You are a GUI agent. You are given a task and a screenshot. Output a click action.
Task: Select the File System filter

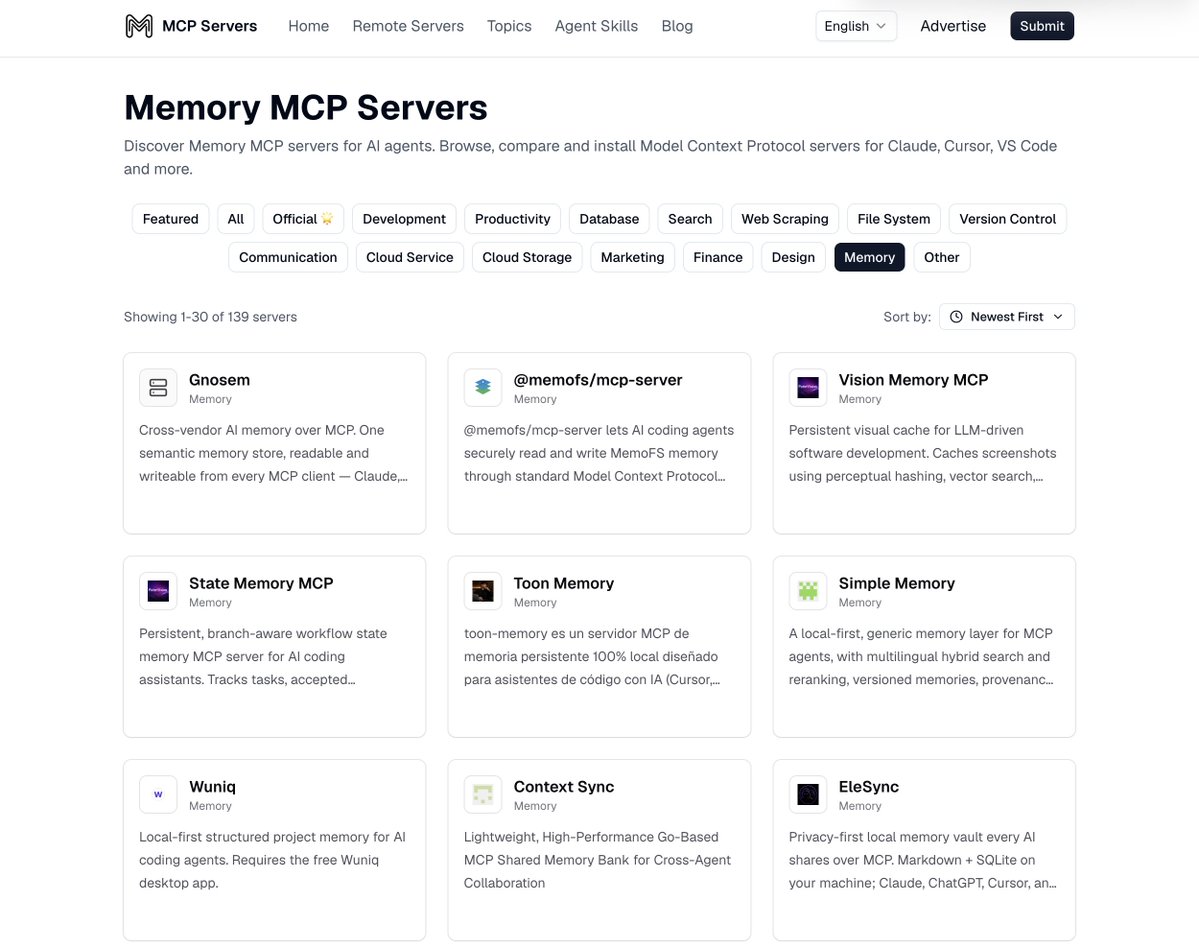pyautogui.click(x=893, y=219)
